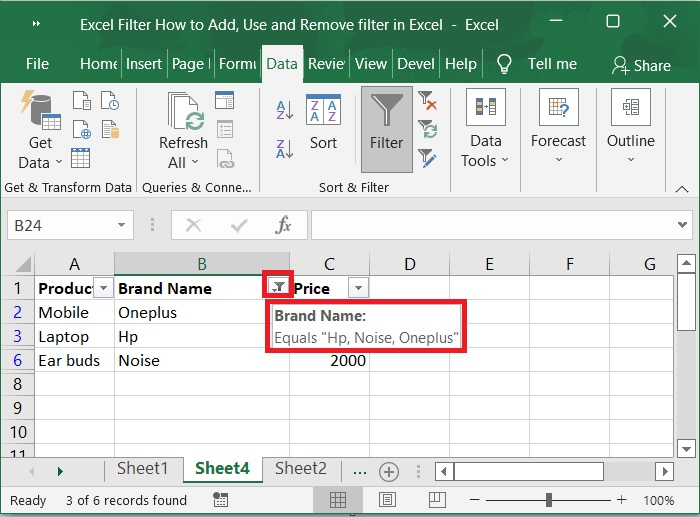This screenshot has height=517, width=700.
Task: Click the formula Enter checkmark
Action: tap(239, 225)
